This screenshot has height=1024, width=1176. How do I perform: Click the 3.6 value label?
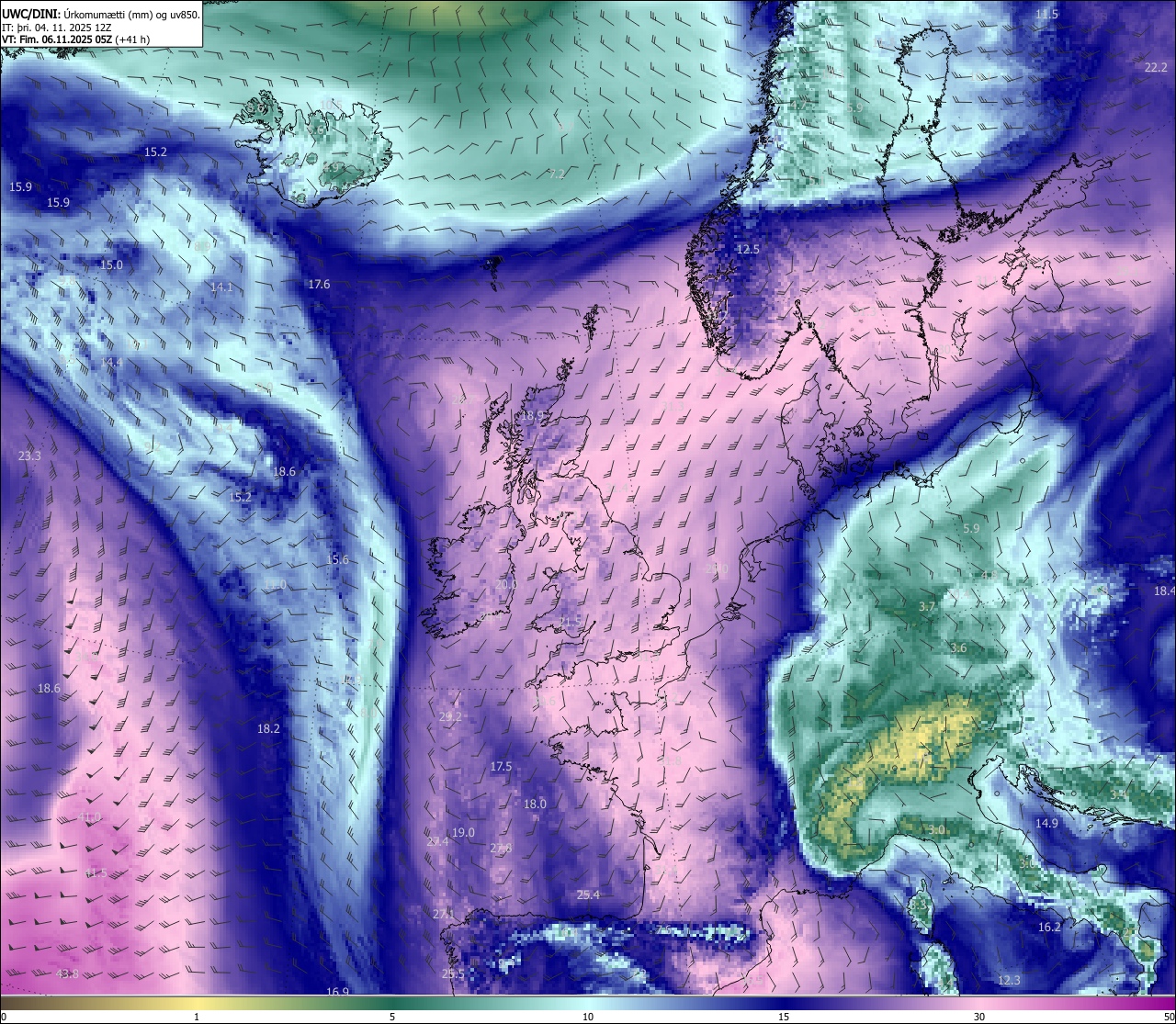[958, 648]
